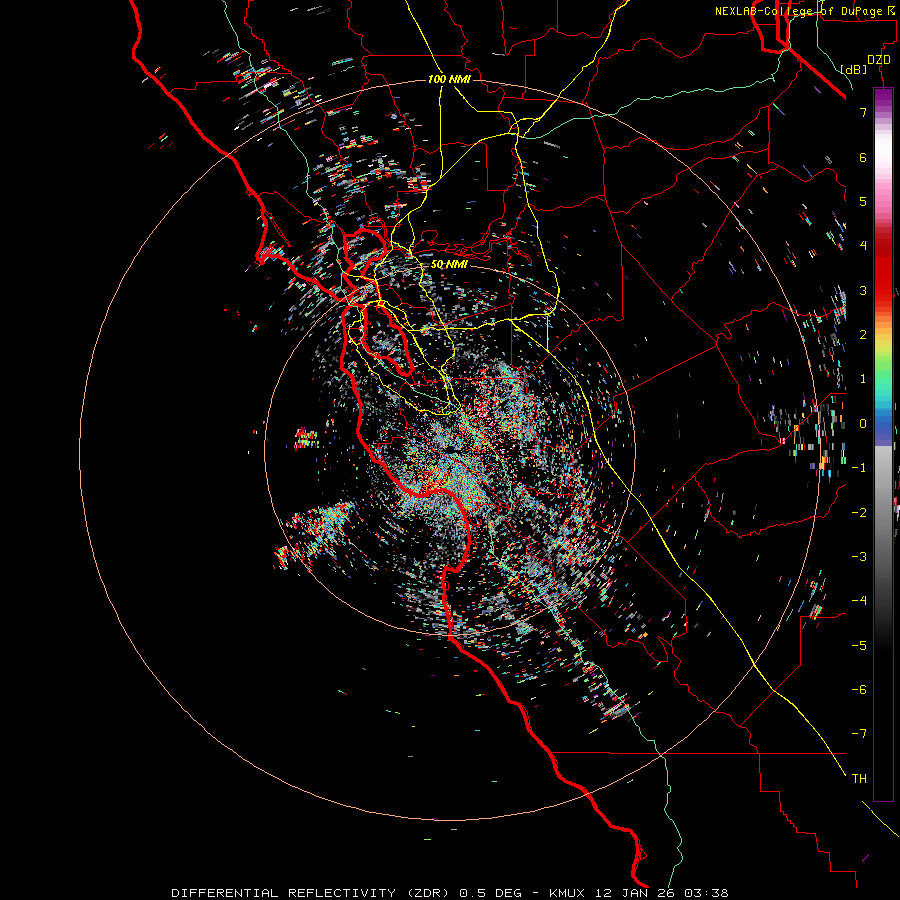Click the 2 value on the scale
Screen dimensions: 900x900
click(863, 335)
